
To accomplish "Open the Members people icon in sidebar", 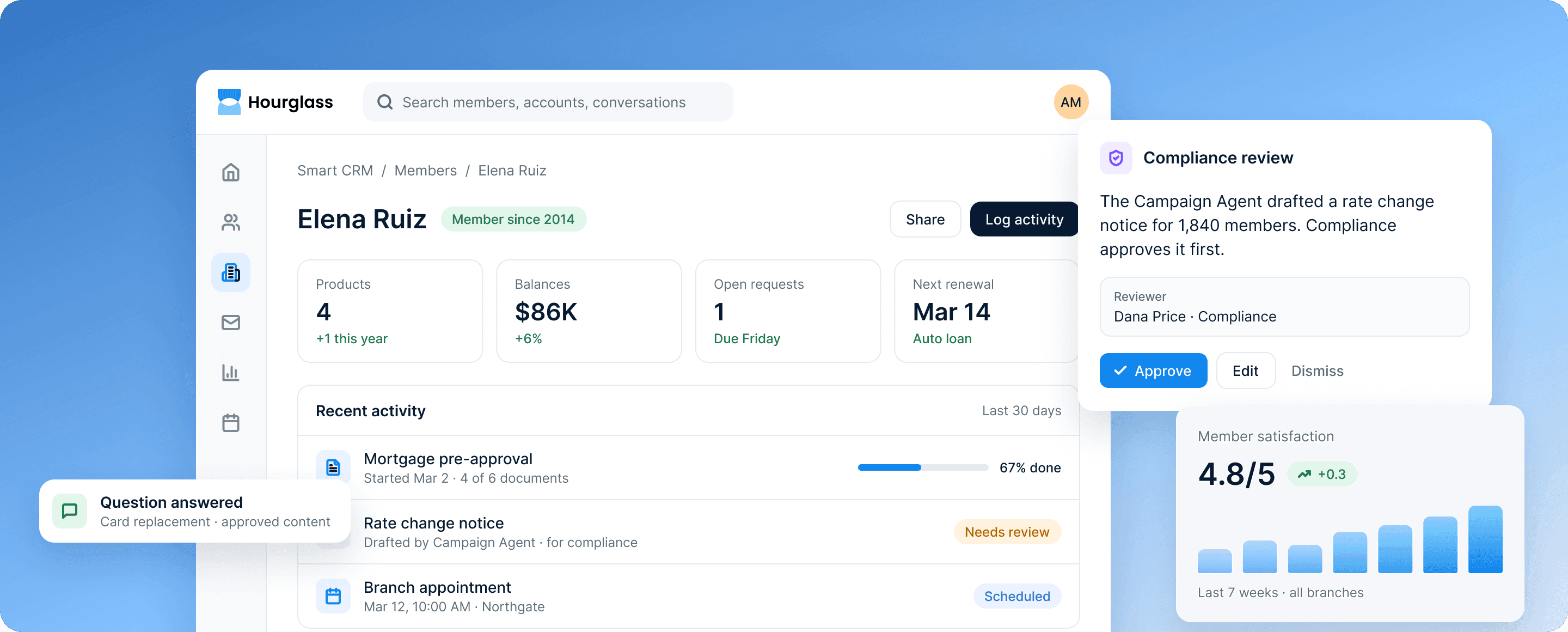I will tap(231, 222).
